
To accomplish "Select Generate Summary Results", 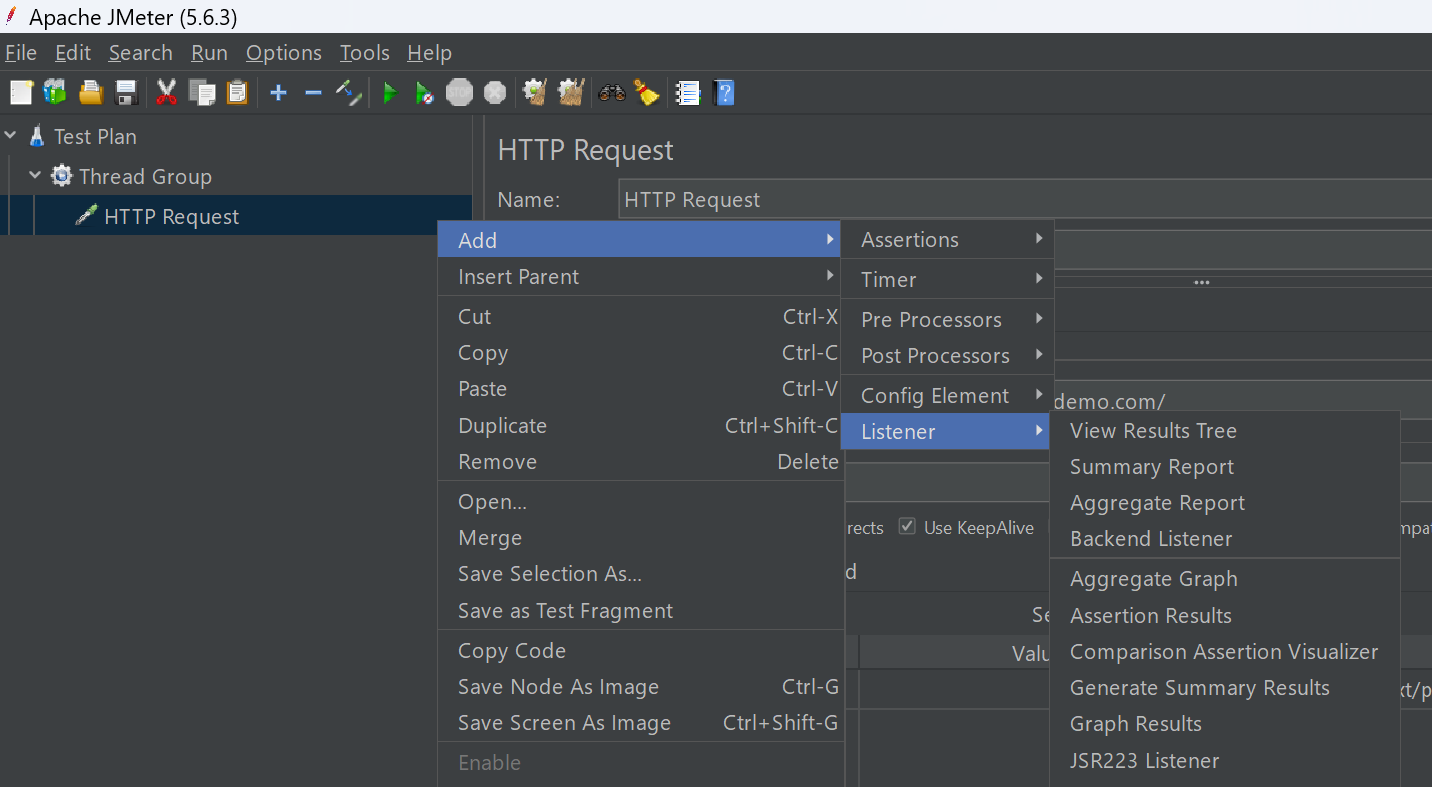I will coord(1225,688).
